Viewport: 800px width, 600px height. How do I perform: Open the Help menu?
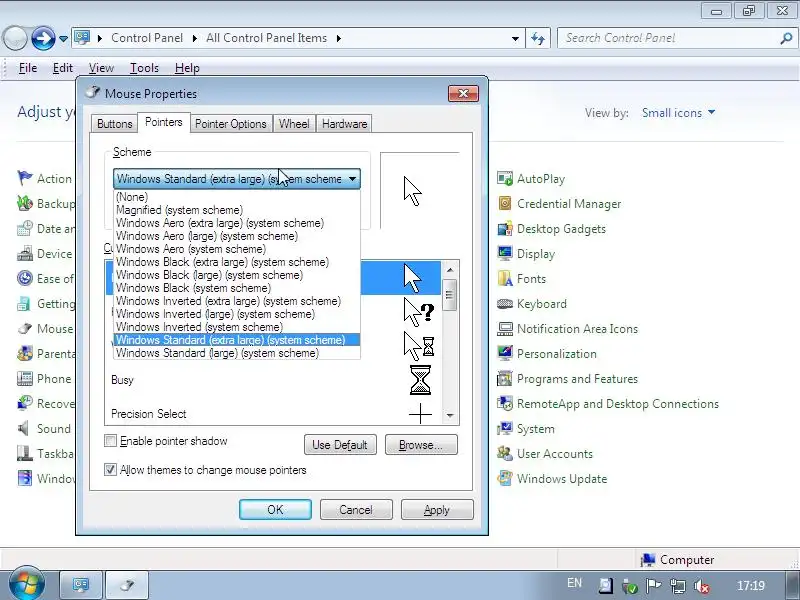click(x=187, y=68)
